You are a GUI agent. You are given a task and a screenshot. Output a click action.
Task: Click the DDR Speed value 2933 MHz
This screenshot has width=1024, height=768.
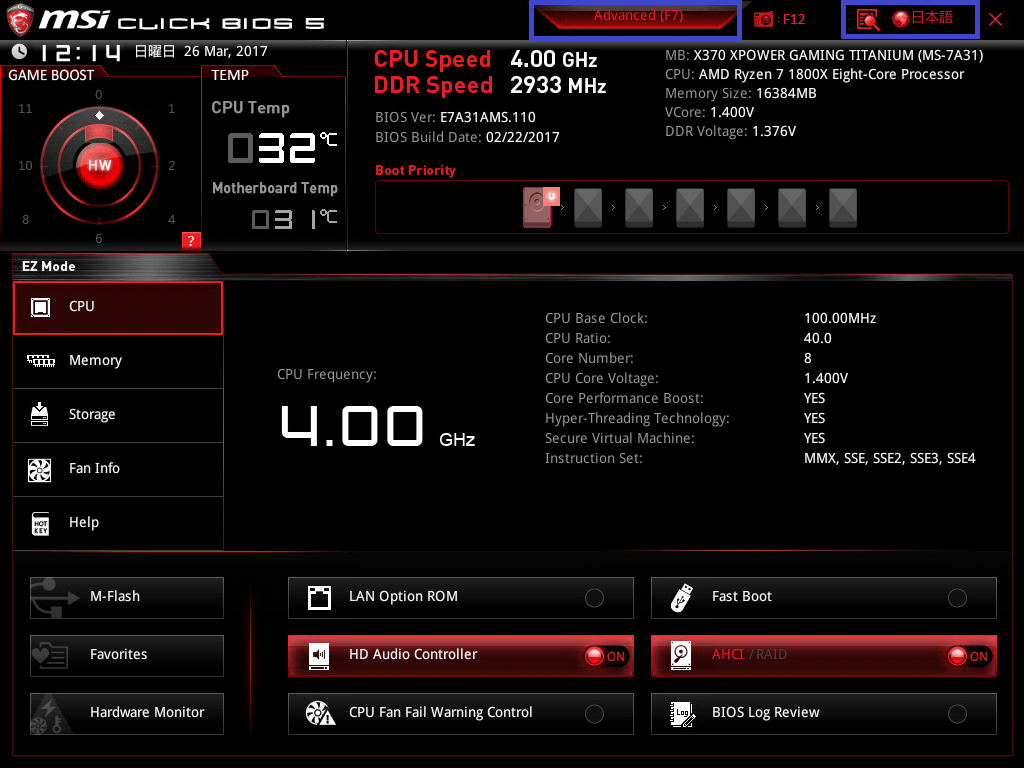point(558,86)
